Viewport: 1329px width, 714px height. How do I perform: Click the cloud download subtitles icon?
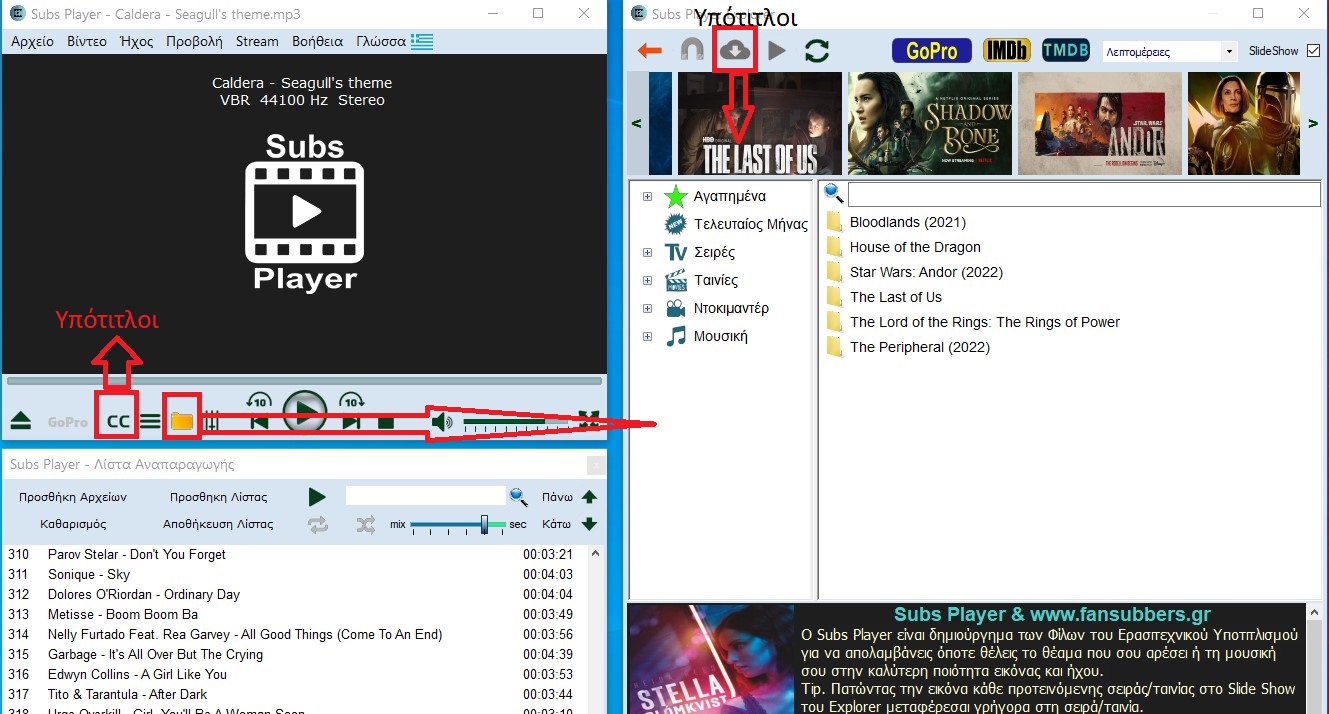tap(735, 50)
